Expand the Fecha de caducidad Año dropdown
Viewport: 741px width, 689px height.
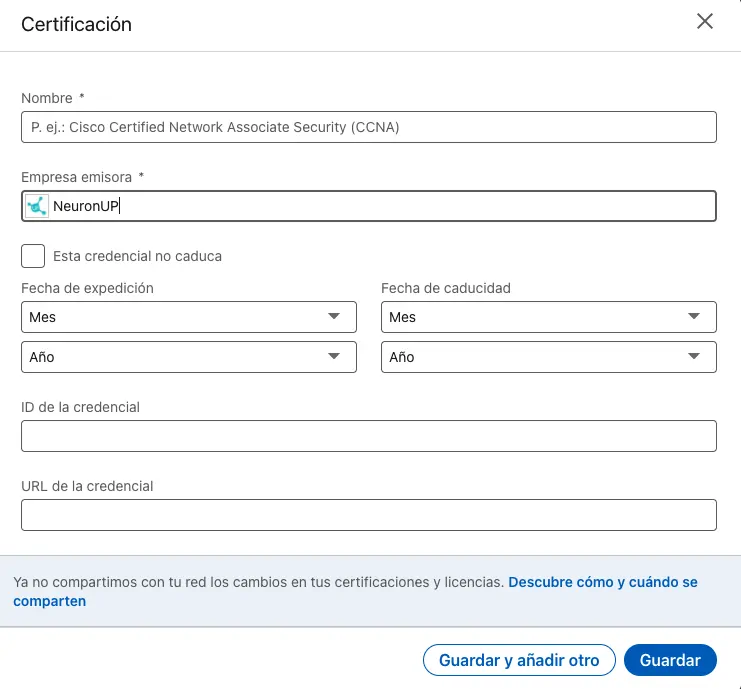click(x=548, y=357)
